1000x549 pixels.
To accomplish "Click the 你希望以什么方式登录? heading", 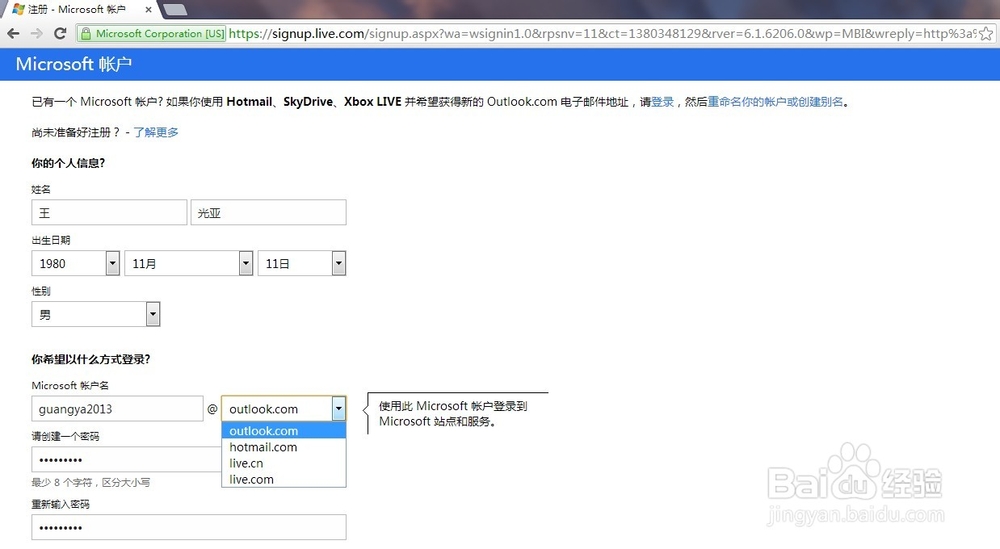I will (x=91, y=359).
